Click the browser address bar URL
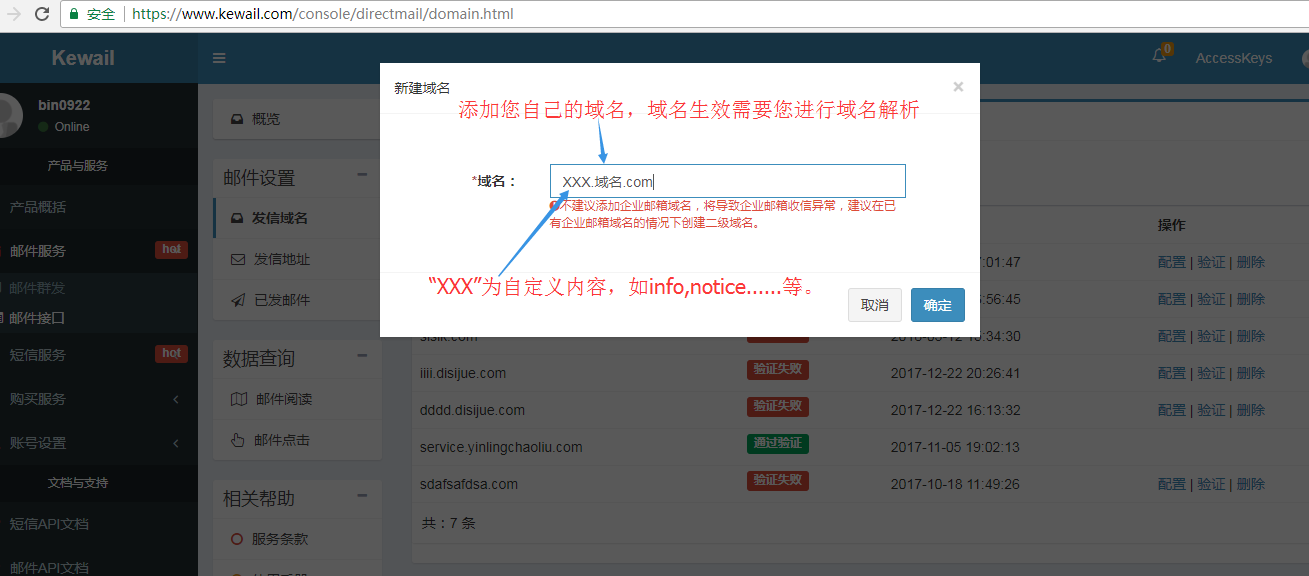The height and width of the screenshot is (576, 1309). (323, 15)
